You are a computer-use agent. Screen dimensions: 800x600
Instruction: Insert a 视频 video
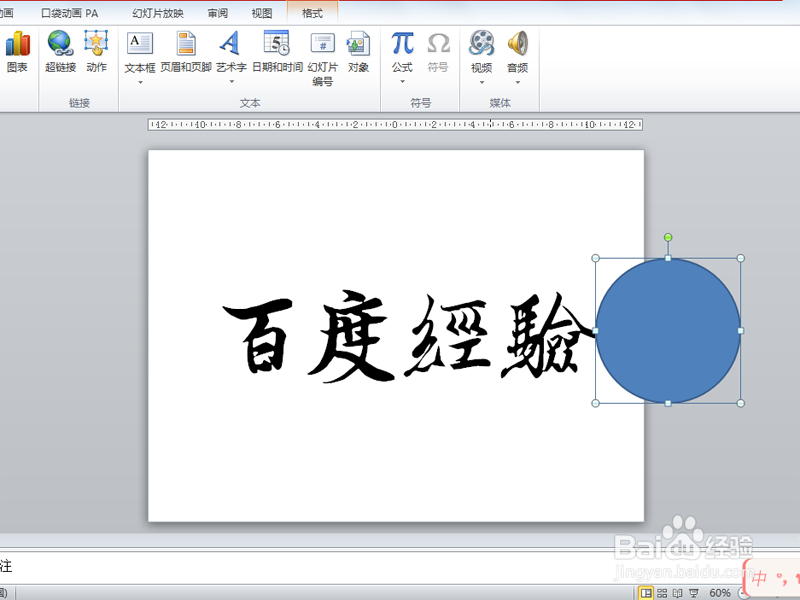click(x=482, y=51)
